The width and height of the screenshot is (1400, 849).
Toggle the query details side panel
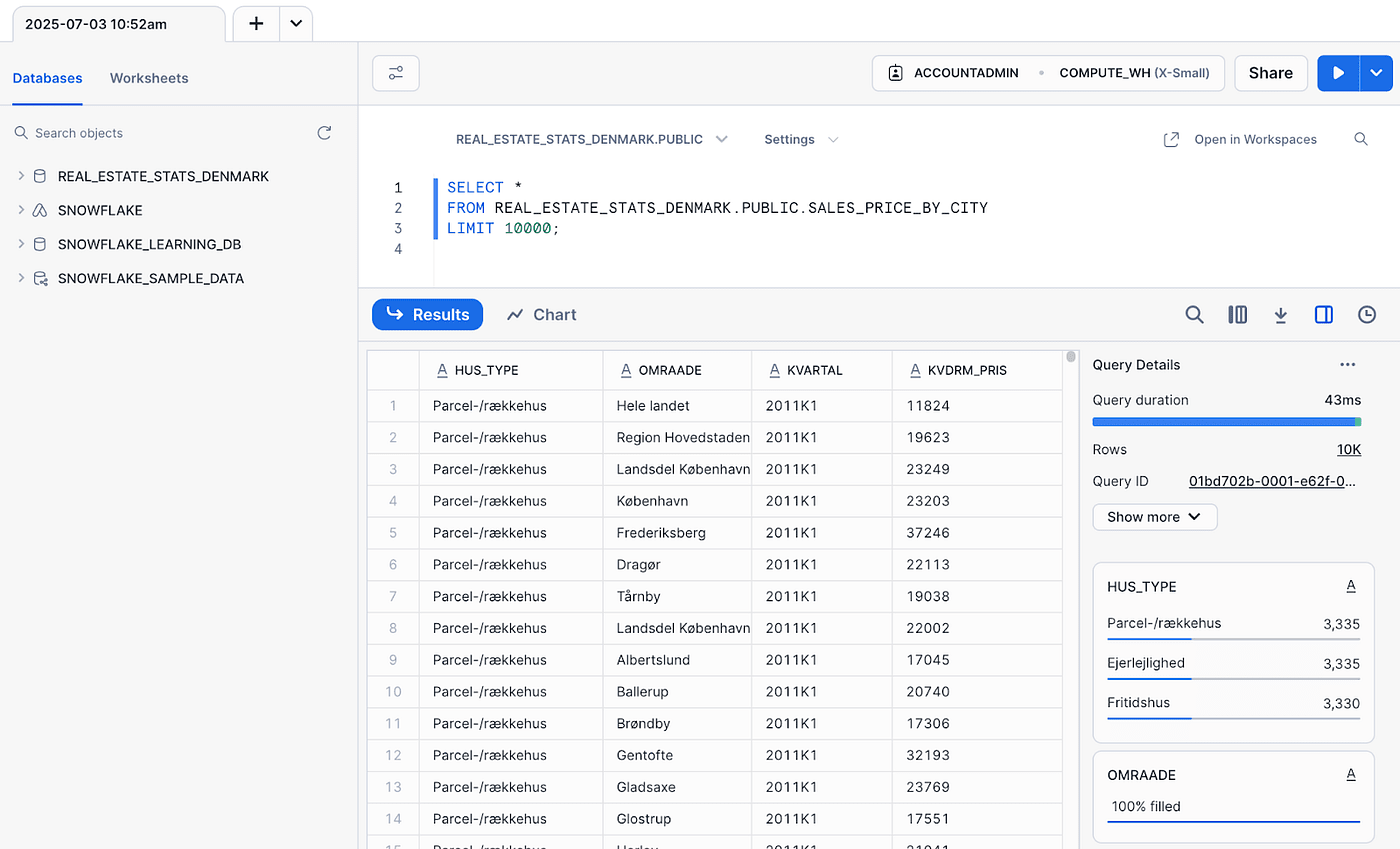coord(1324,315)
